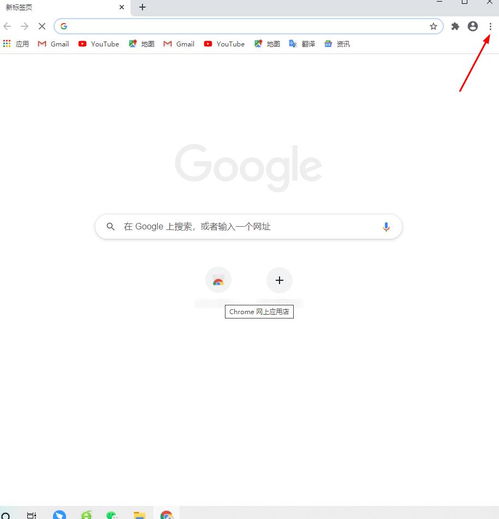Screen dimensions: 499x519
Task: Click the Google search box
Action: pos(249,227)
